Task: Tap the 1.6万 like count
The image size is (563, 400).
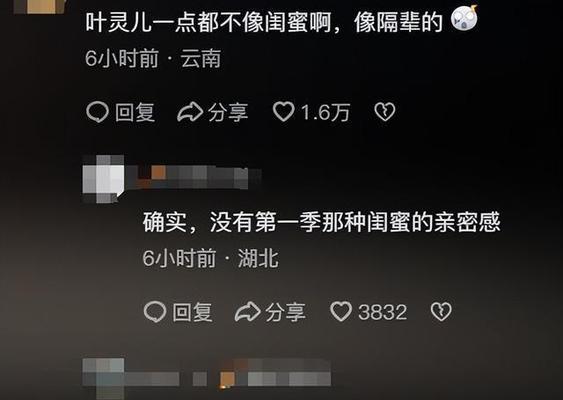Action: [x=325, y=112]
